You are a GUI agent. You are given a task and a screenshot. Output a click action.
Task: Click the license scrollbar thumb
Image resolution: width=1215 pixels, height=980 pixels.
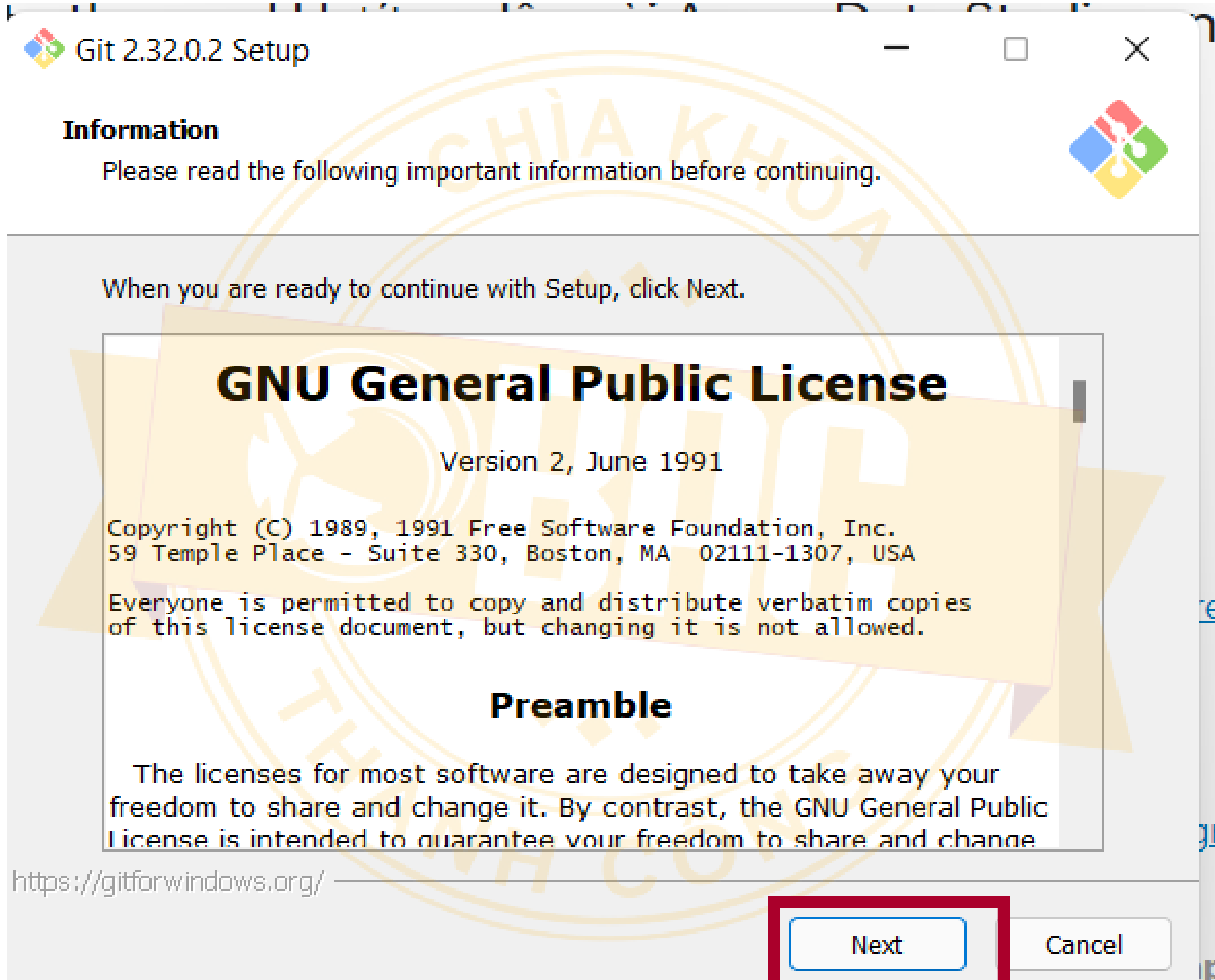[x=1079, y=402]
